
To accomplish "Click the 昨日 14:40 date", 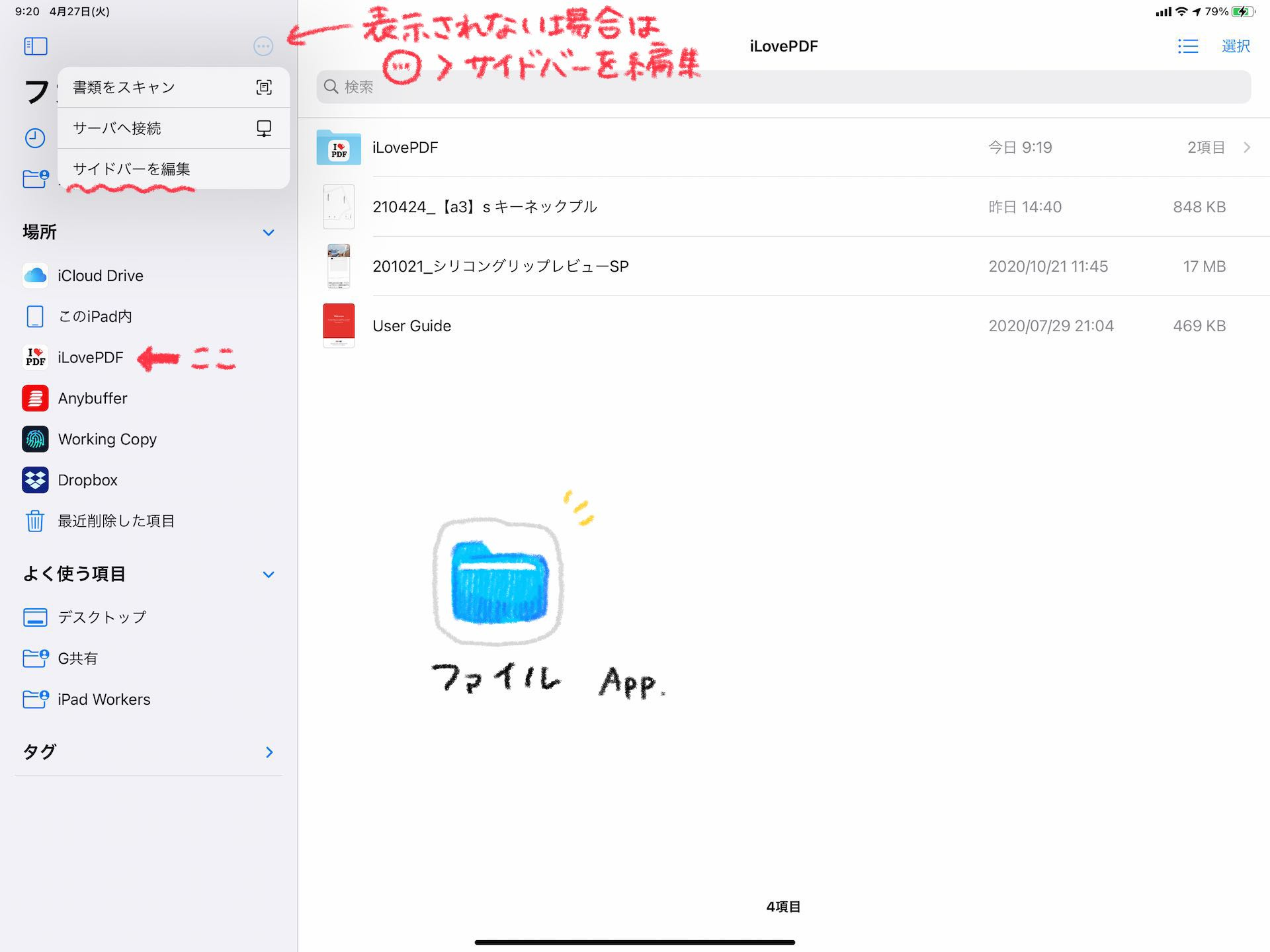I will click(x=1025, y=207).
